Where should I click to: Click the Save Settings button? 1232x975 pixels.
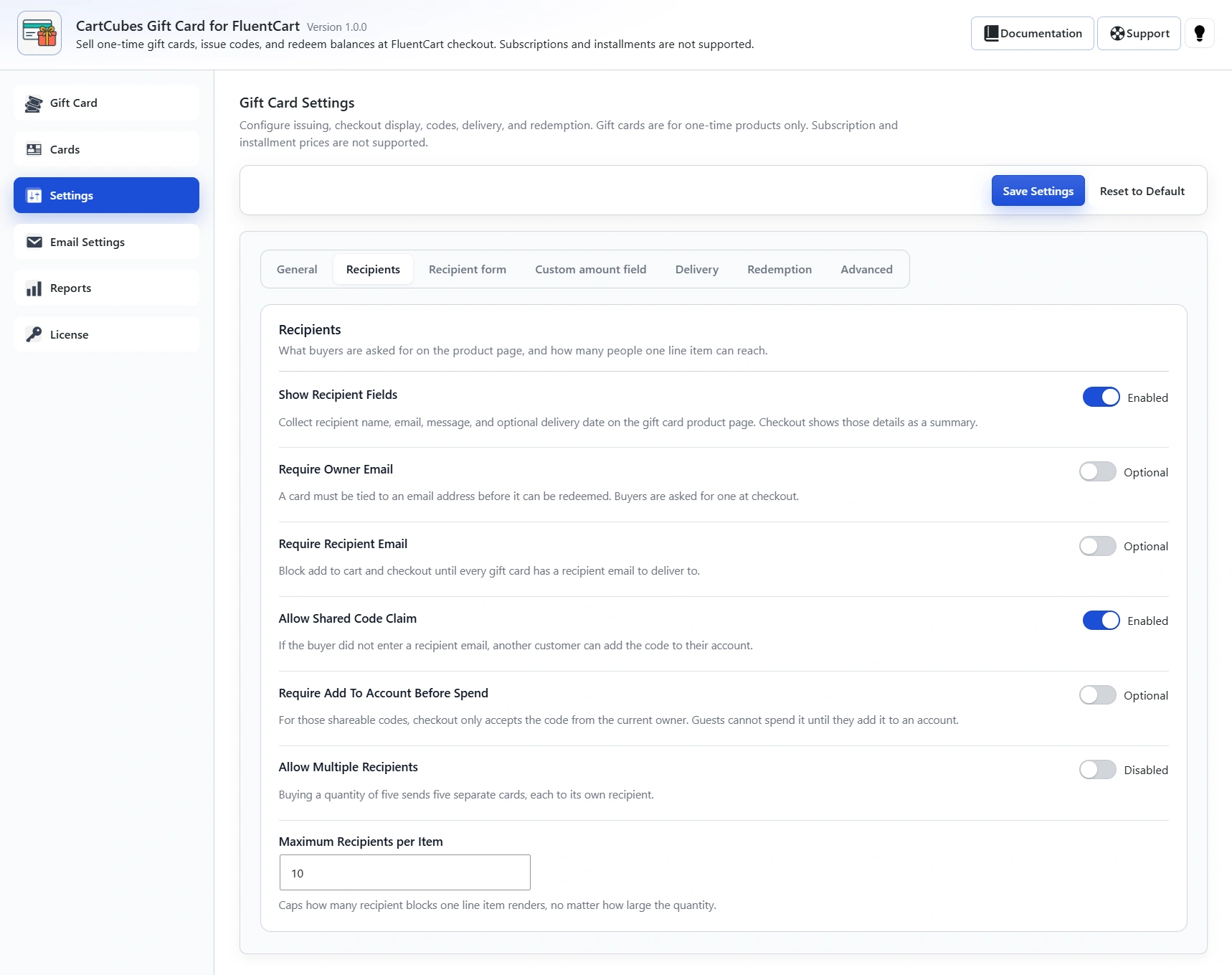tap(1038, 191)
